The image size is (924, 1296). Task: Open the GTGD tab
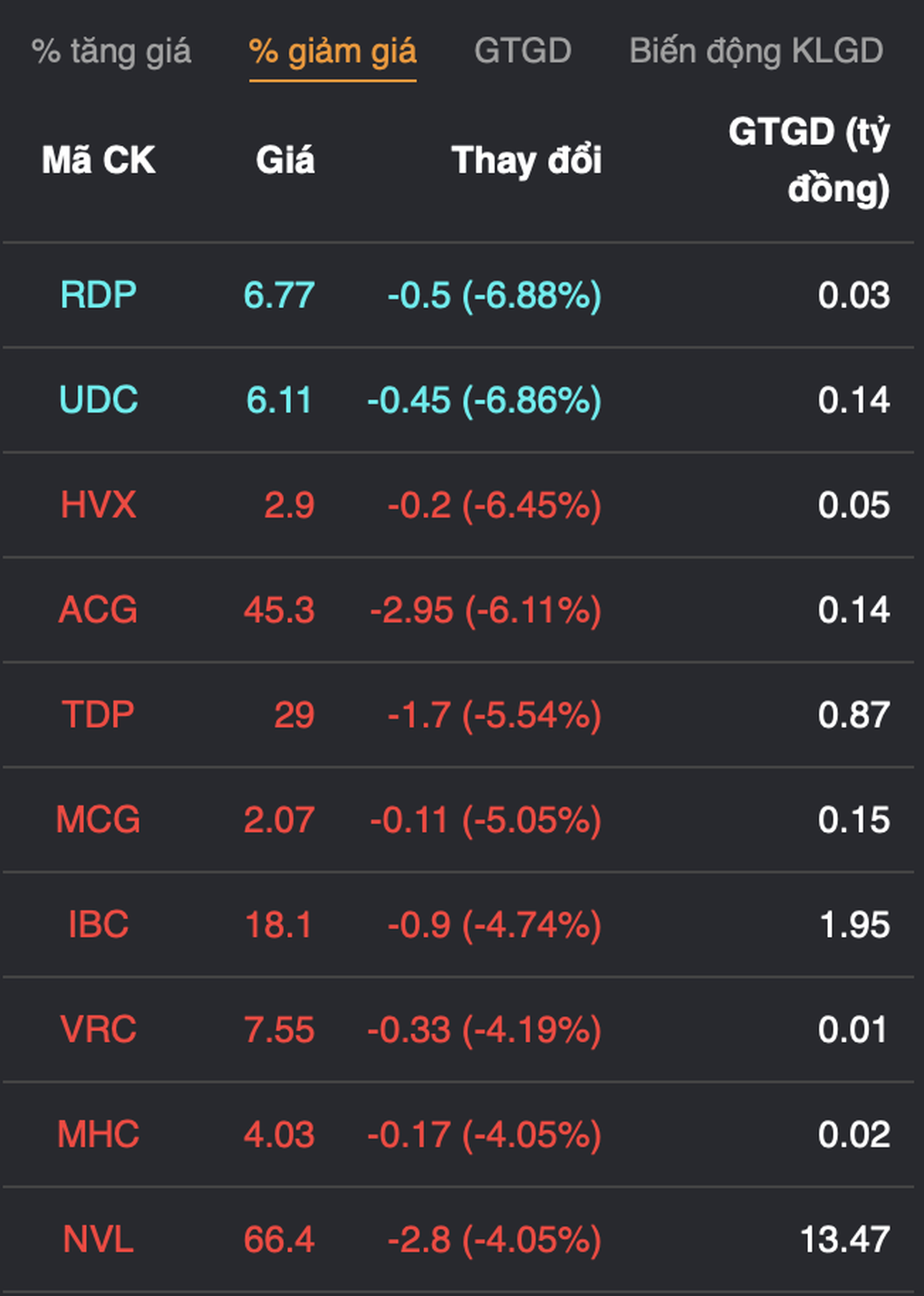(x=523, y=52)
